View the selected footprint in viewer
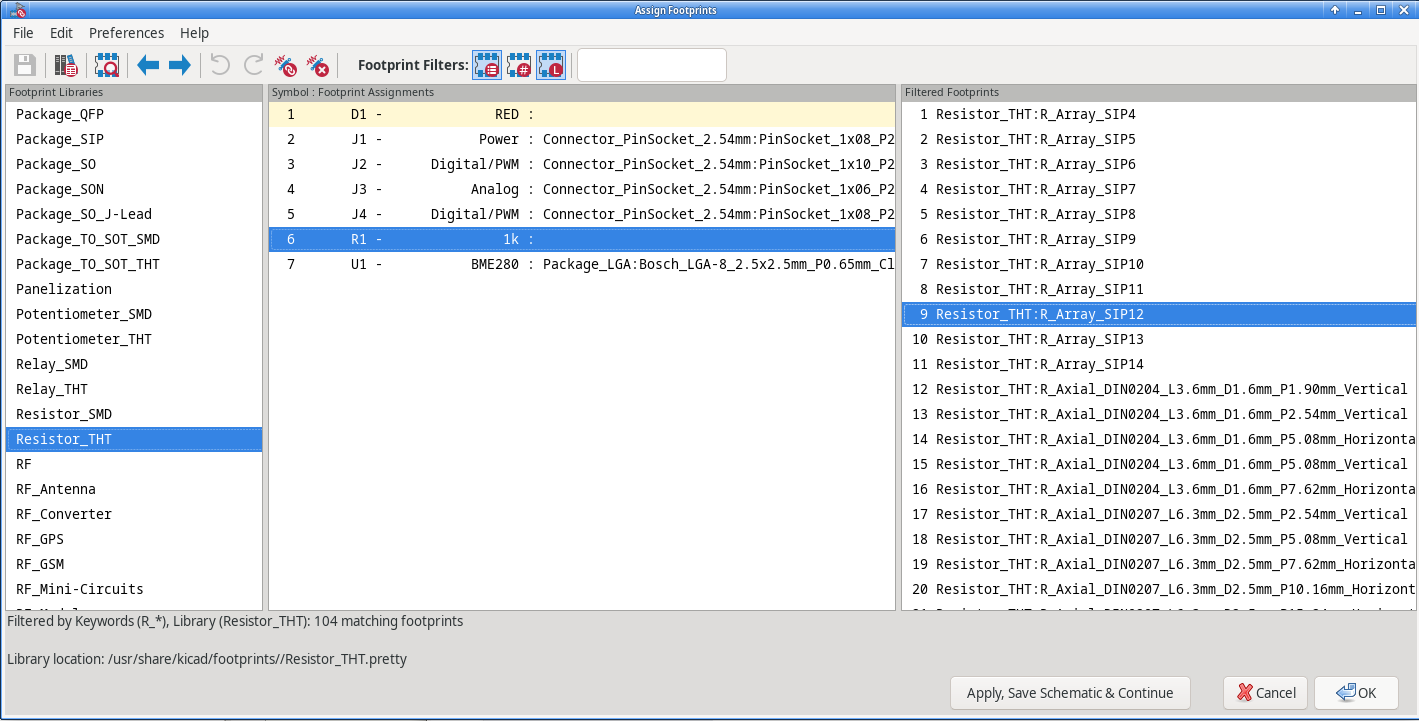Viewport: 1419px width, 721px height. point(107,66)
